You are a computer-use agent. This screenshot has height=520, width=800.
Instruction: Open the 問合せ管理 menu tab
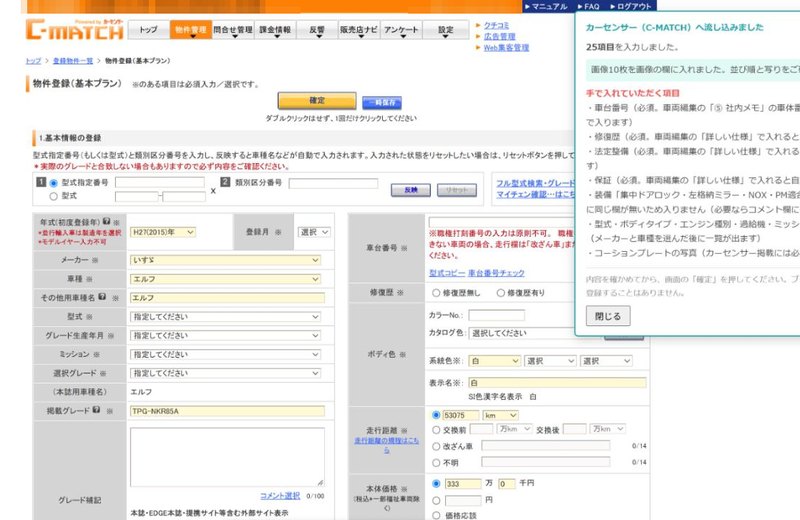(x=233, y=30)
